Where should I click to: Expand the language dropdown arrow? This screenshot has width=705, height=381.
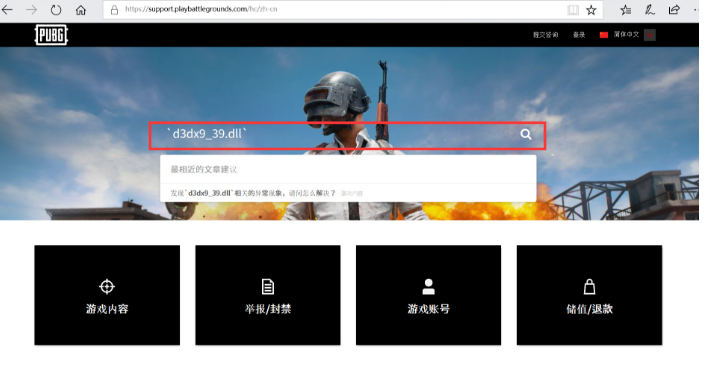650,35
